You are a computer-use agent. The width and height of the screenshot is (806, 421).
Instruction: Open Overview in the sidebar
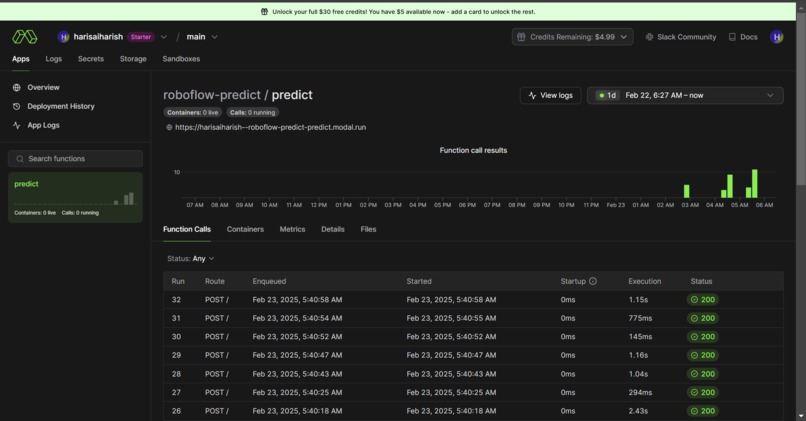(x=44, y=87)
